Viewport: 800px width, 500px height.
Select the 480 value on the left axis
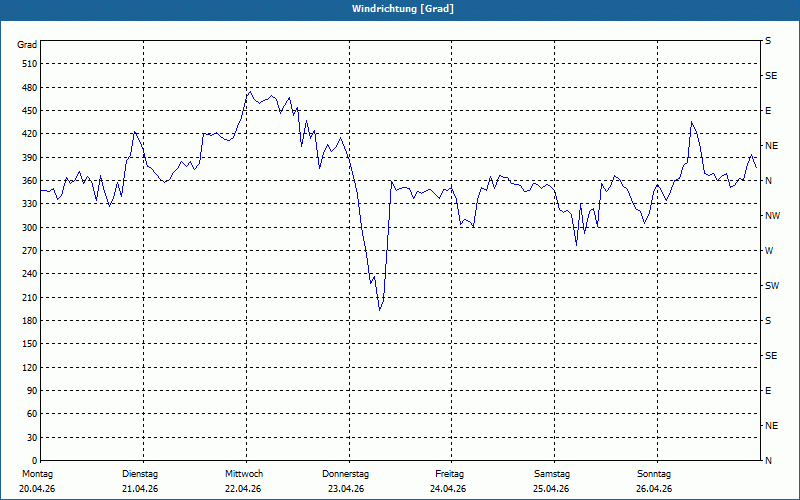pyautogui.click(x=30, y=87)
